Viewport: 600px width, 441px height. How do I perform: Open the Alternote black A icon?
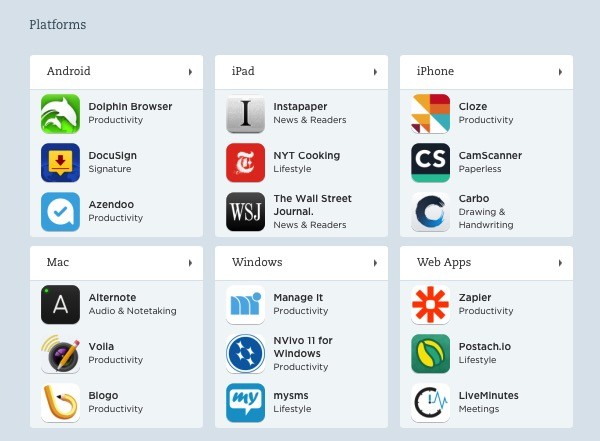pos(60,305)
